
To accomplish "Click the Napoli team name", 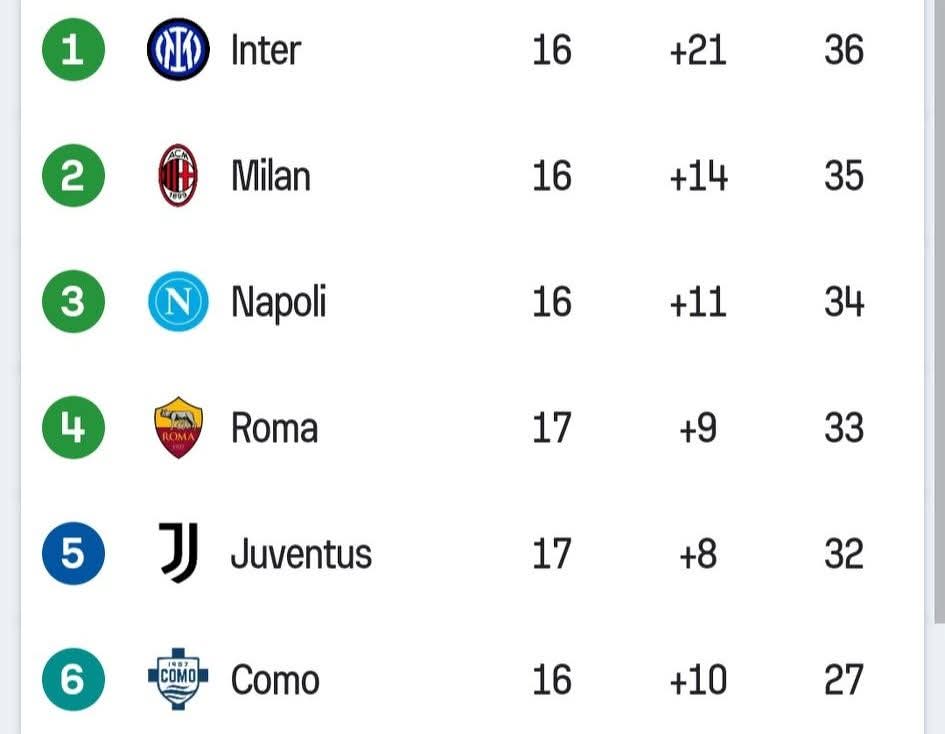I will point(278,302).
